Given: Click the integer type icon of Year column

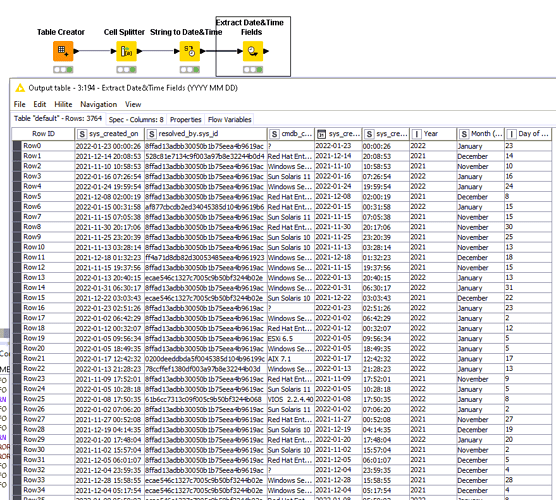Looking at the screenshot, I should pos(417,134).
